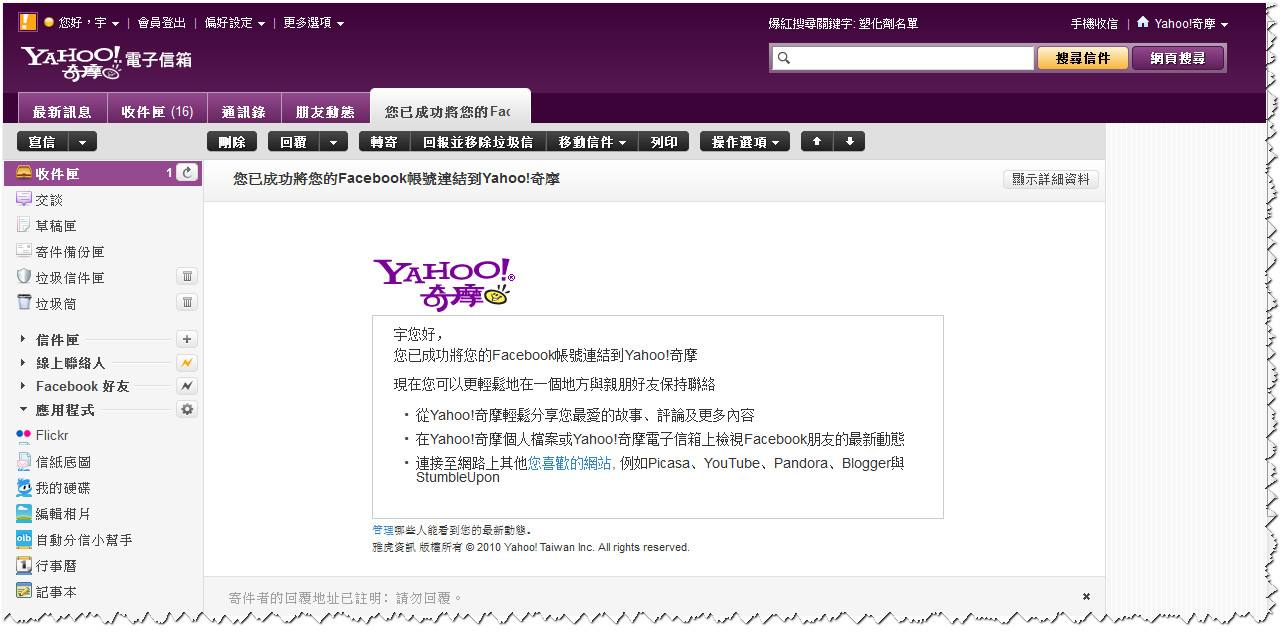Open the 偏好設定 preferences dropdown
The image size is (1287, 633).
(235, 23)
